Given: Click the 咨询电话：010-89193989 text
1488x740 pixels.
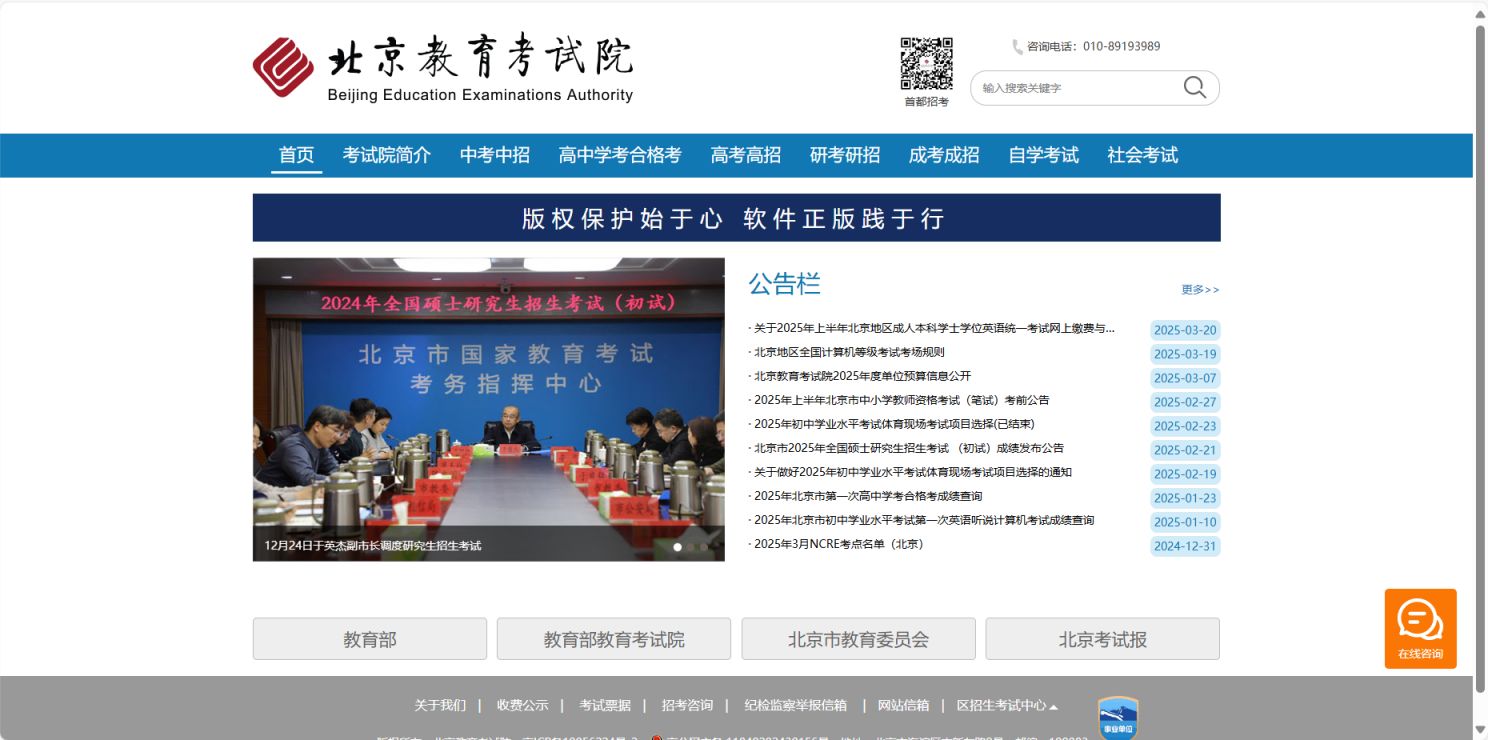Looking at the screenshot, I should 1094,47.
